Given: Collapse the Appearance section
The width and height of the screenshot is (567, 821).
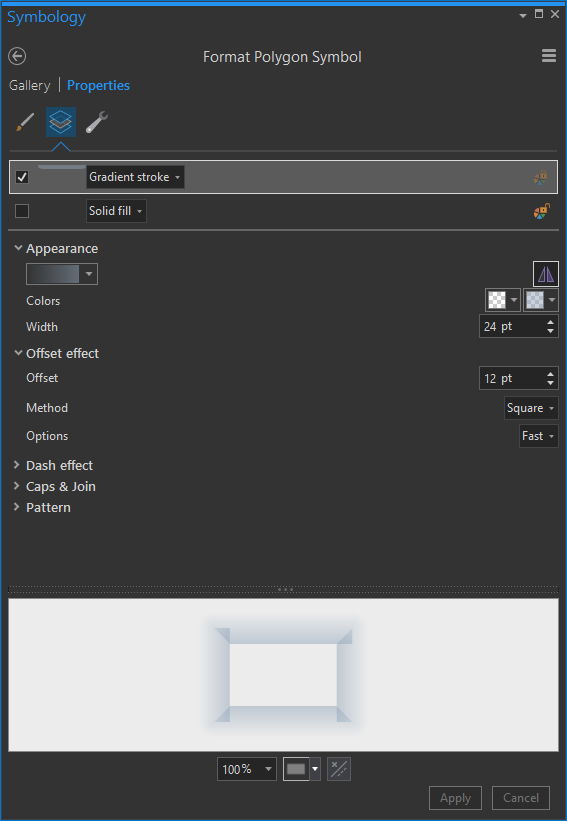Looking at the screenshot, I should 18,248.
